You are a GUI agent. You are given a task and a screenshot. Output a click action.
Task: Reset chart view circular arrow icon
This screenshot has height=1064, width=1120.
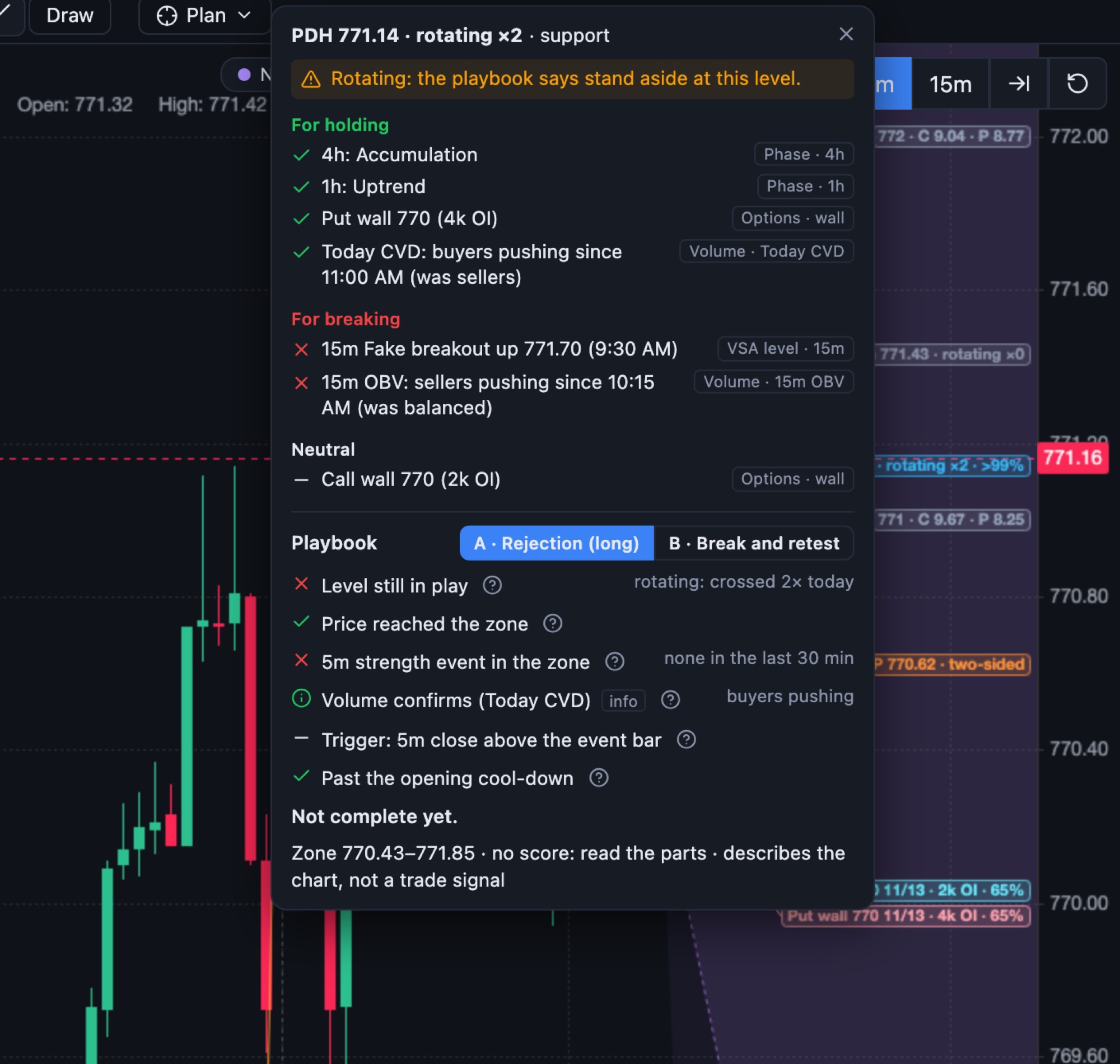(1077, 84)
